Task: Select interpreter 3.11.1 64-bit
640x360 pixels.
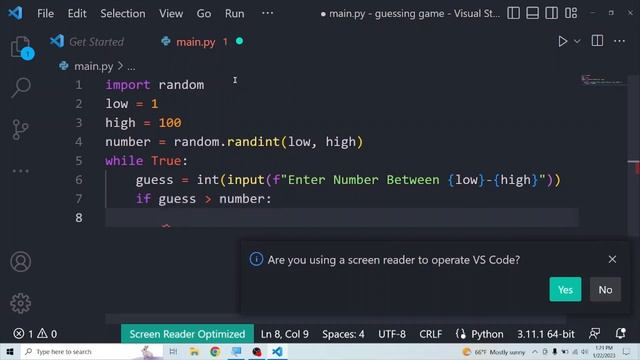Action: tap(546, 334)
